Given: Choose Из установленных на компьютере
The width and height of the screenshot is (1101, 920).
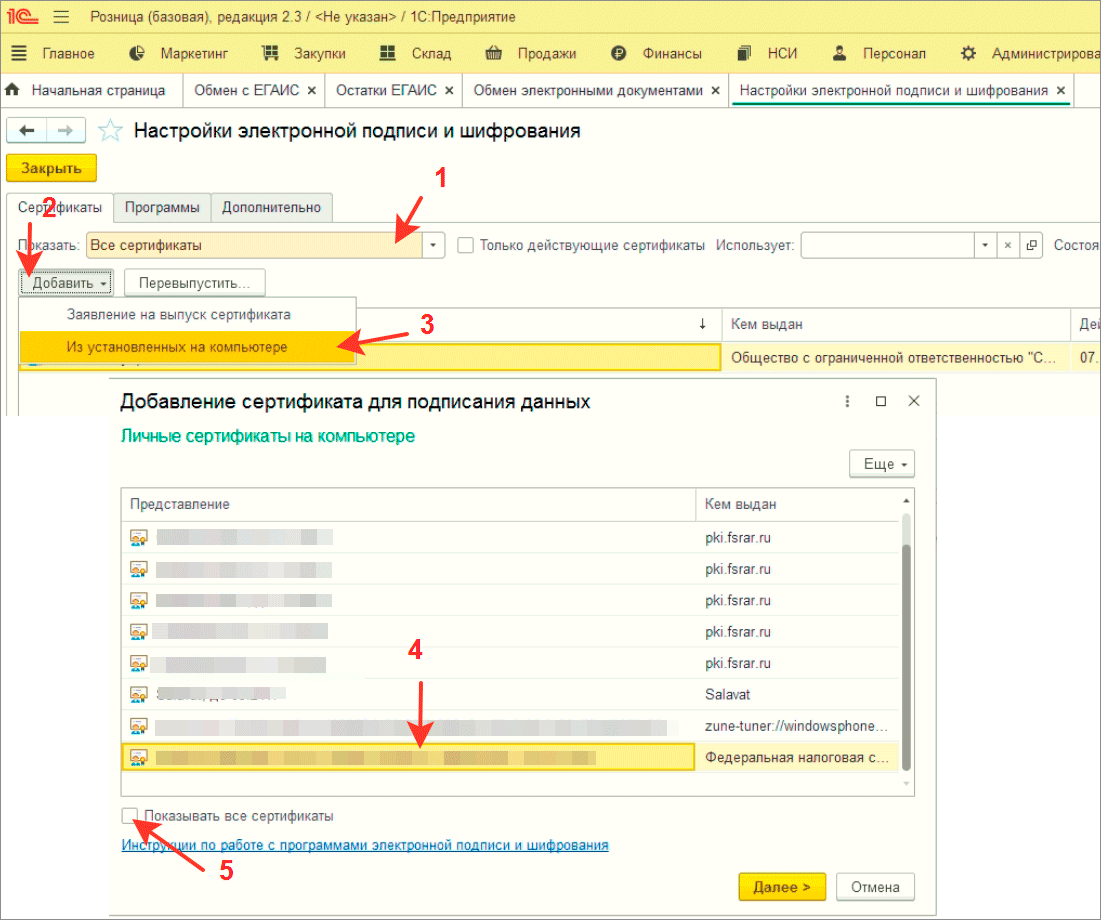Looking at the screenshot, I should pyautogui.click(x=187, y=347).
